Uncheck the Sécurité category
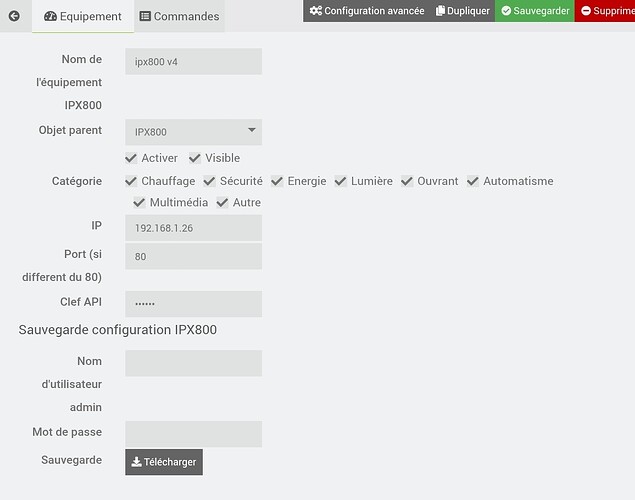This screenshot has height=500, width=635. [x=209, y=181]
